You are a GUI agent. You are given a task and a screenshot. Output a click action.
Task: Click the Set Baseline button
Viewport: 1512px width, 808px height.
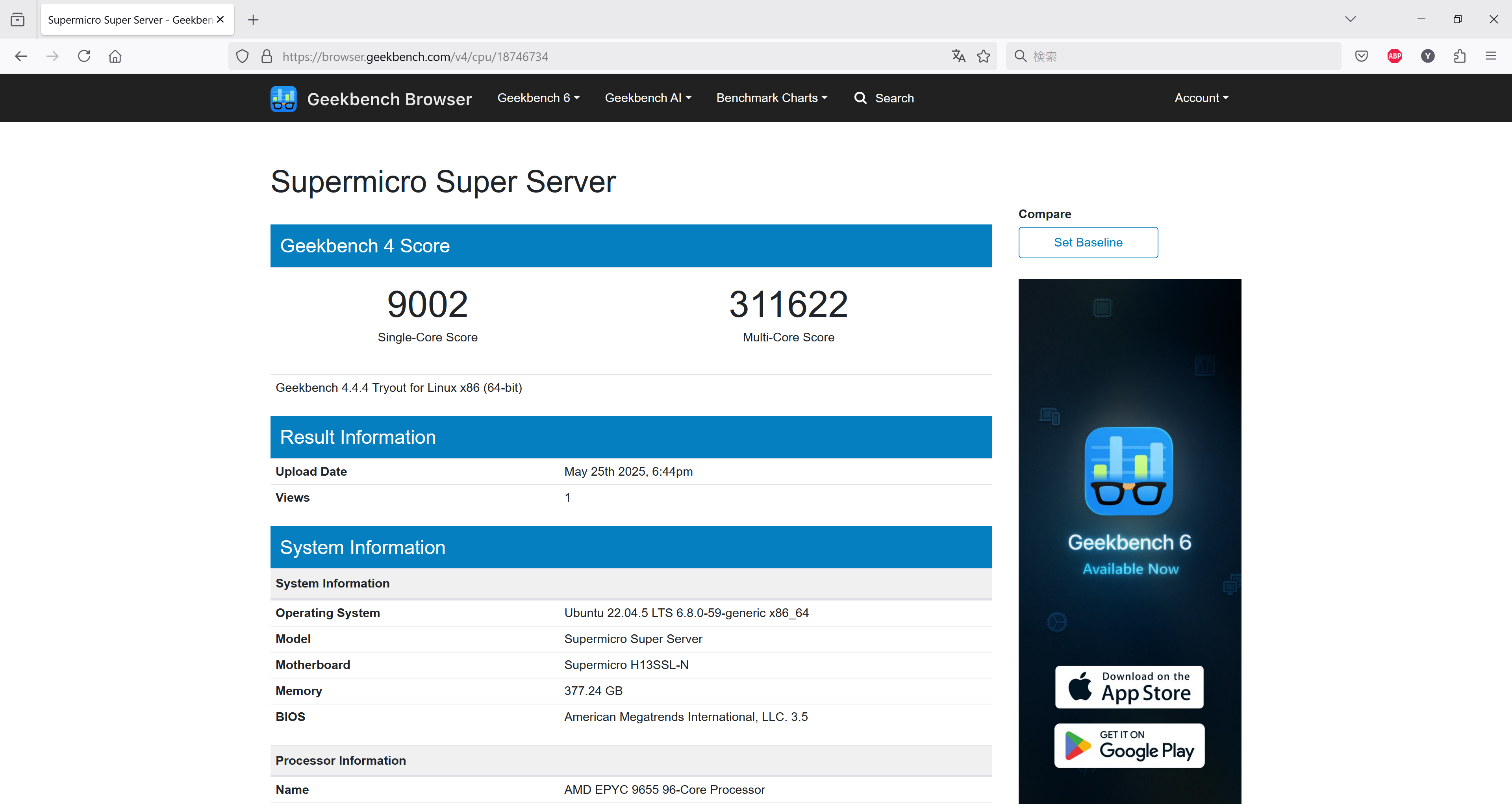pos(1088,242)
